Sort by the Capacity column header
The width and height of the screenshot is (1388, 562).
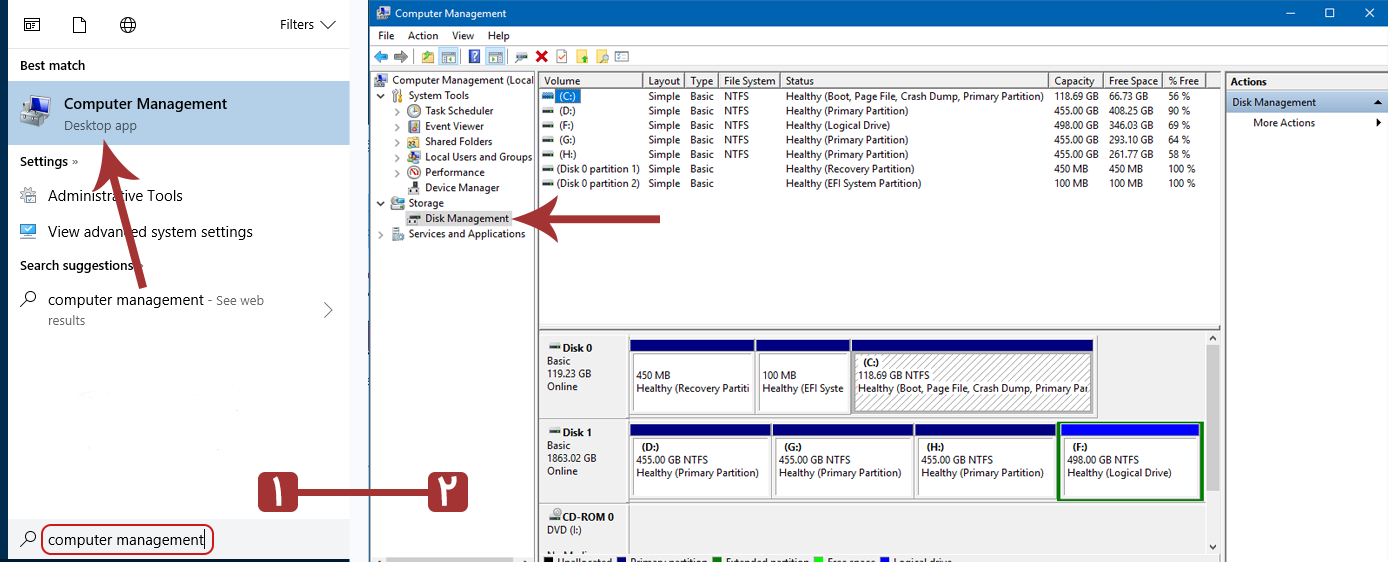pos(1076,81)
